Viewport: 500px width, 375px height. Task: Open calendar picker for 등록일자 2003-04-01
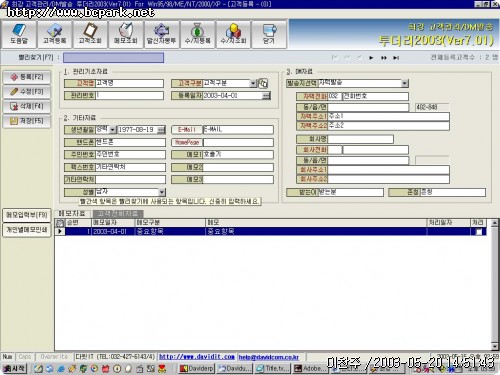(x=266, y=96)
